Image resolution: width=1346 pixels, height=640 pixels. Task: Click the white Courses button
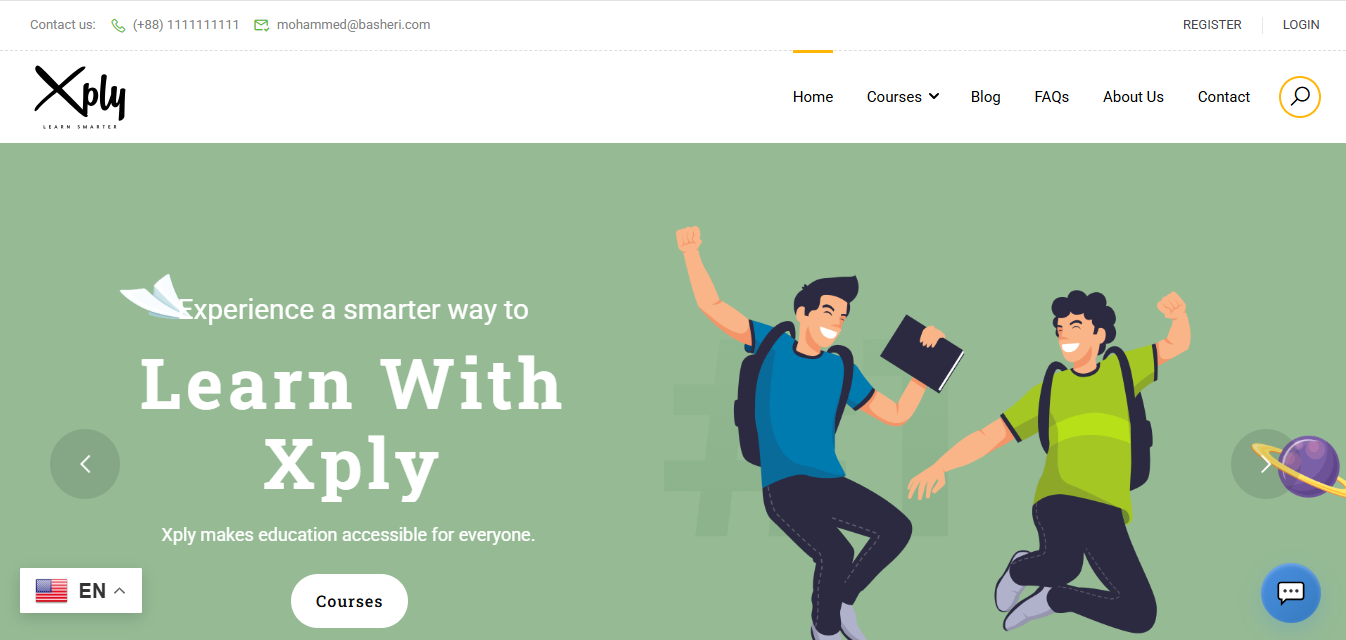tap(349, 601)
